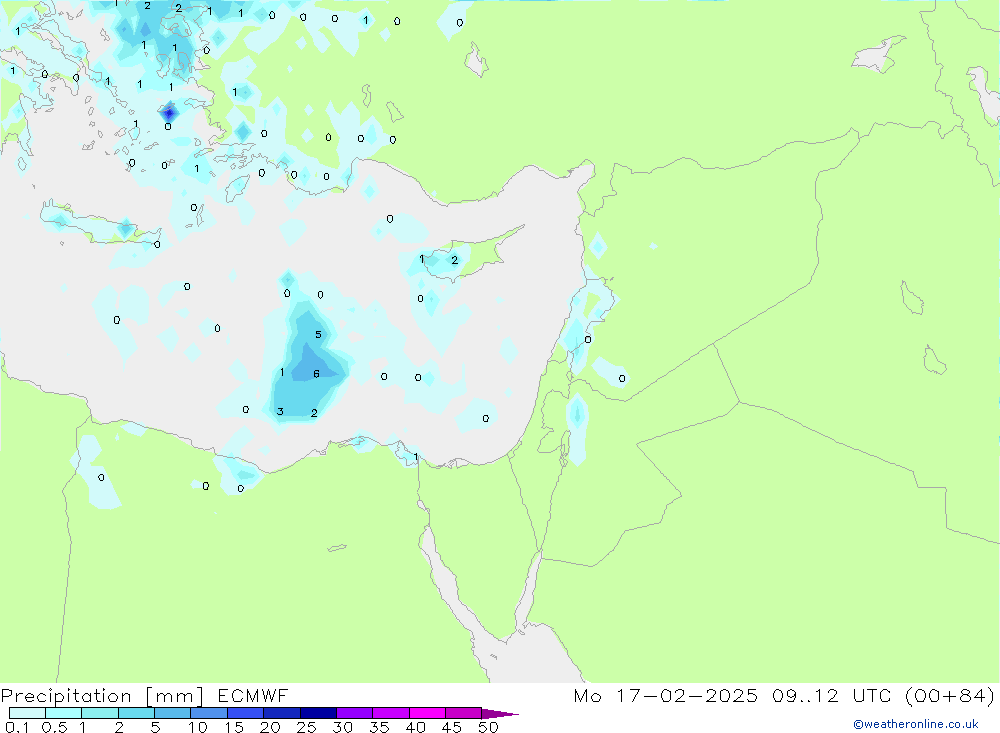Click the "25" legend scale label
Screen dimensions: 1000x733
tap(307, 727)
